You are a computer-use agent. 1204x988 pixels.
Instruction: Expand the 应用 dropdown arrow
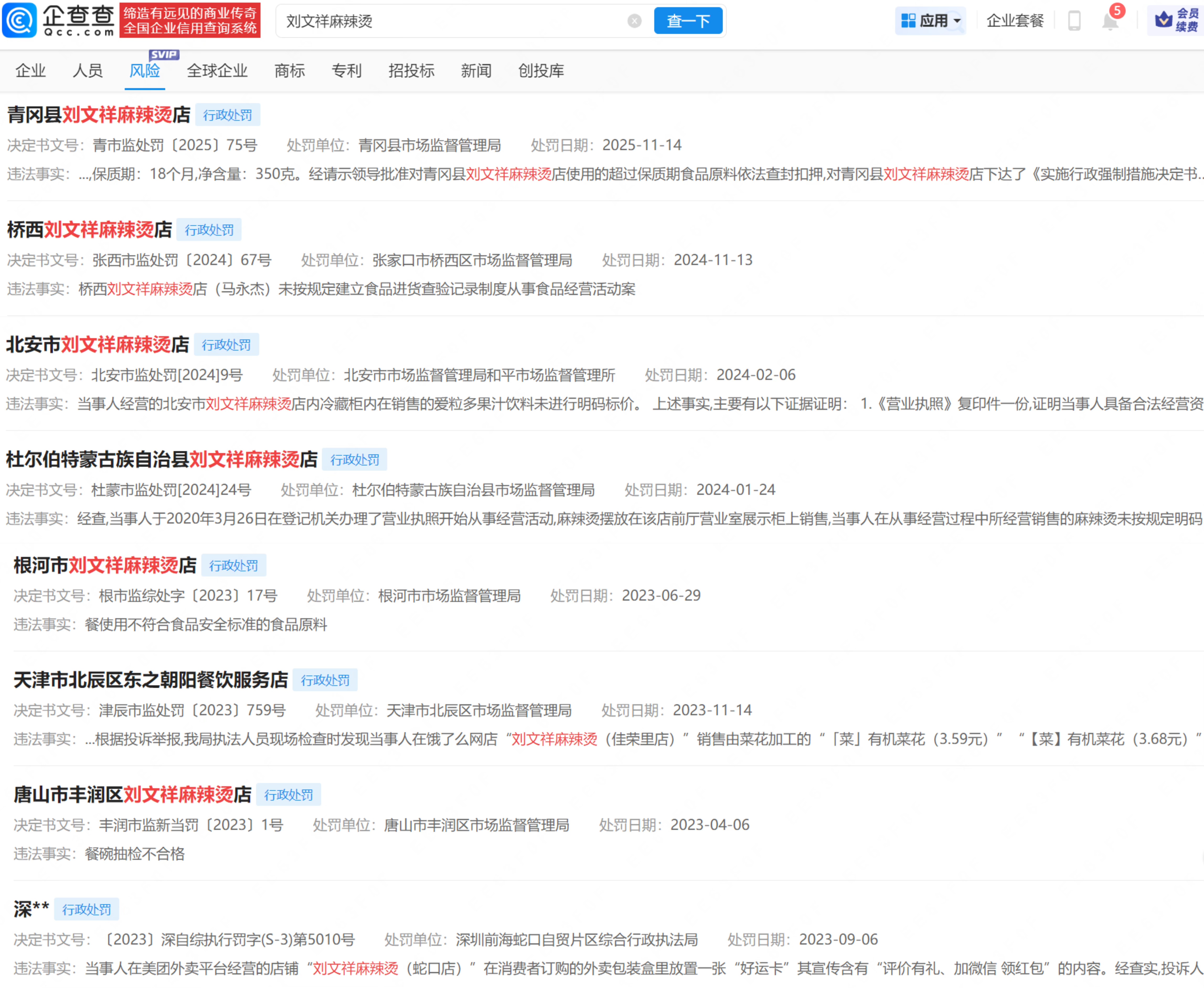(x=957, y=21)
